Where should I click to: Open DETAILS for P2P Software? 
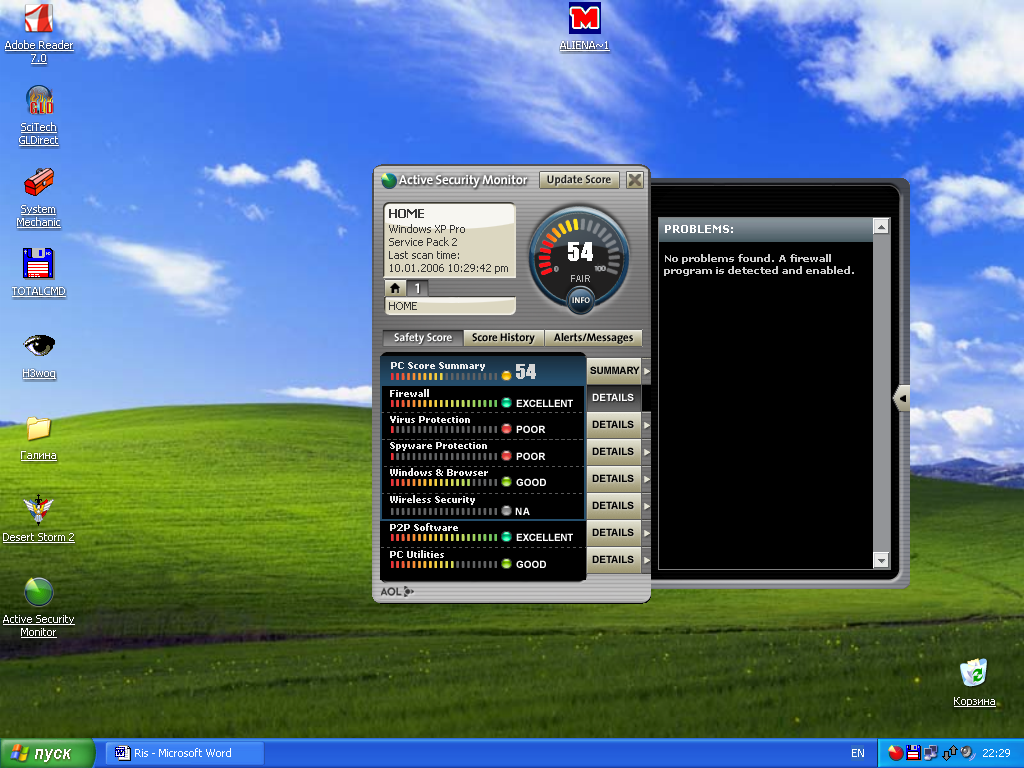coord(613,532)
